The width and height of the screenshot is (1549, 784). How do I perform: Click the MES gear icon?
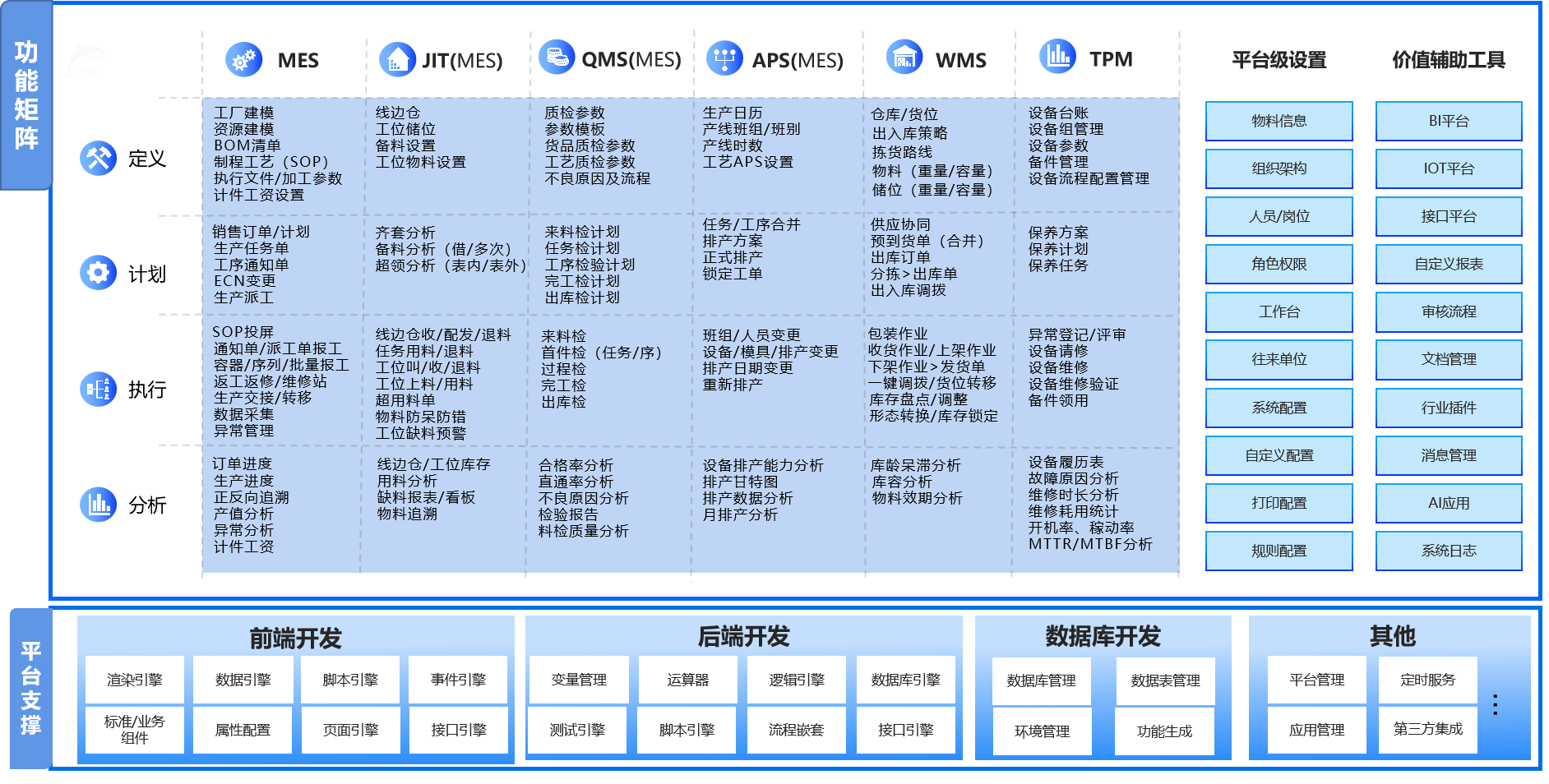[243, 60]
